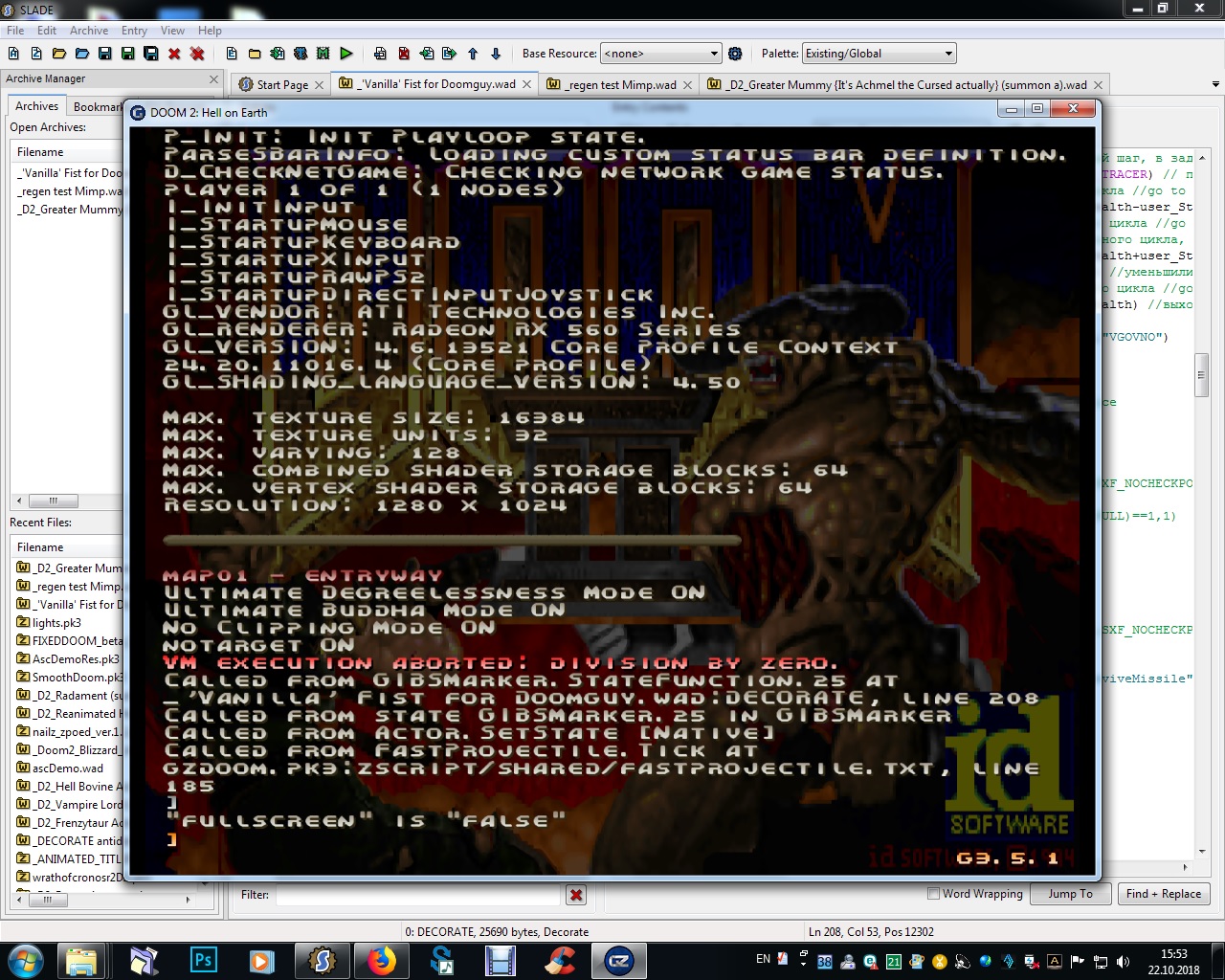Clear the filter with red X button
The height and width of the screenshot is (980, 1225).
pos(576,895)
